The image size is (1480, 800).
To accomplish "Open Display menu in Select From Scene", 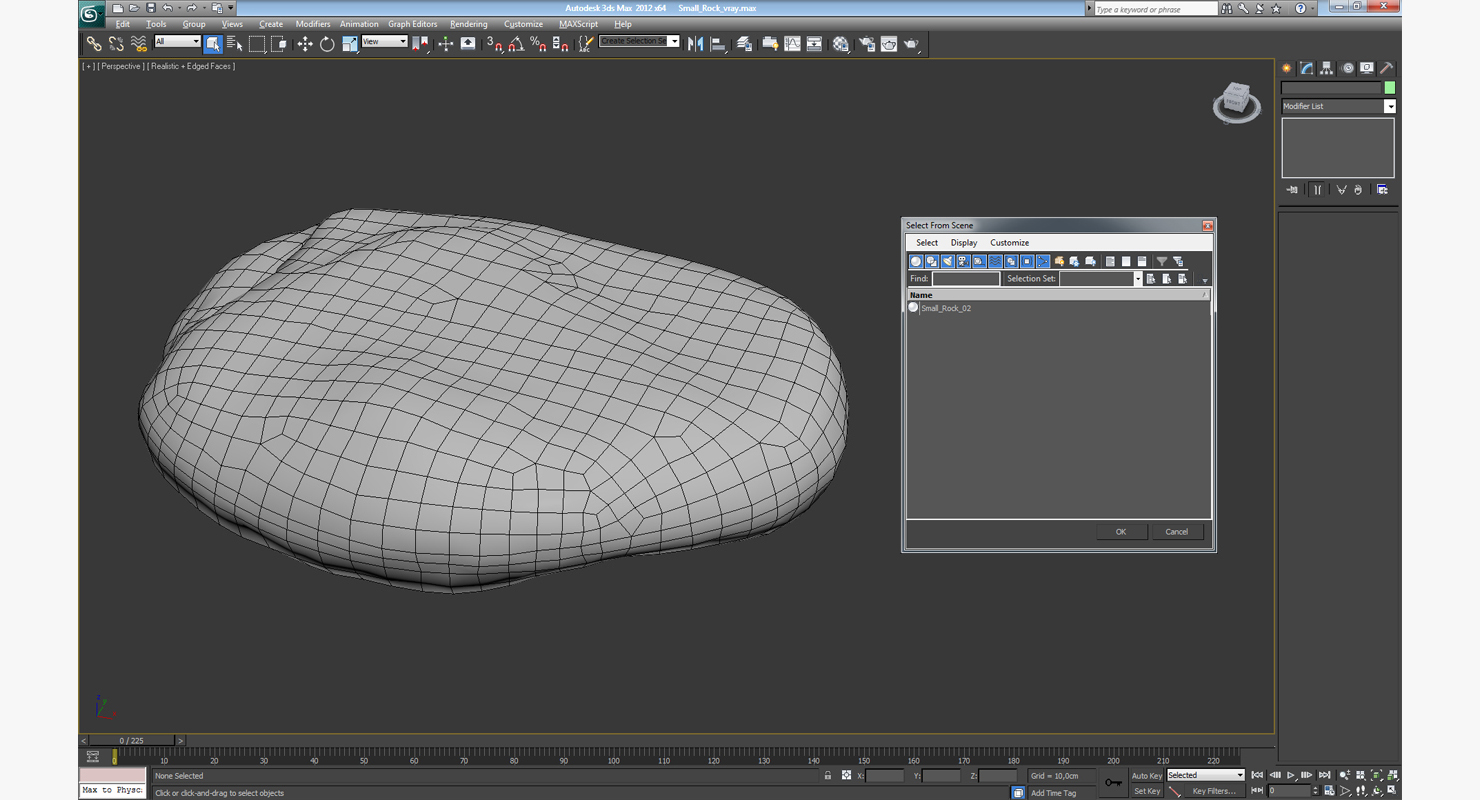I will coord(963,243).
